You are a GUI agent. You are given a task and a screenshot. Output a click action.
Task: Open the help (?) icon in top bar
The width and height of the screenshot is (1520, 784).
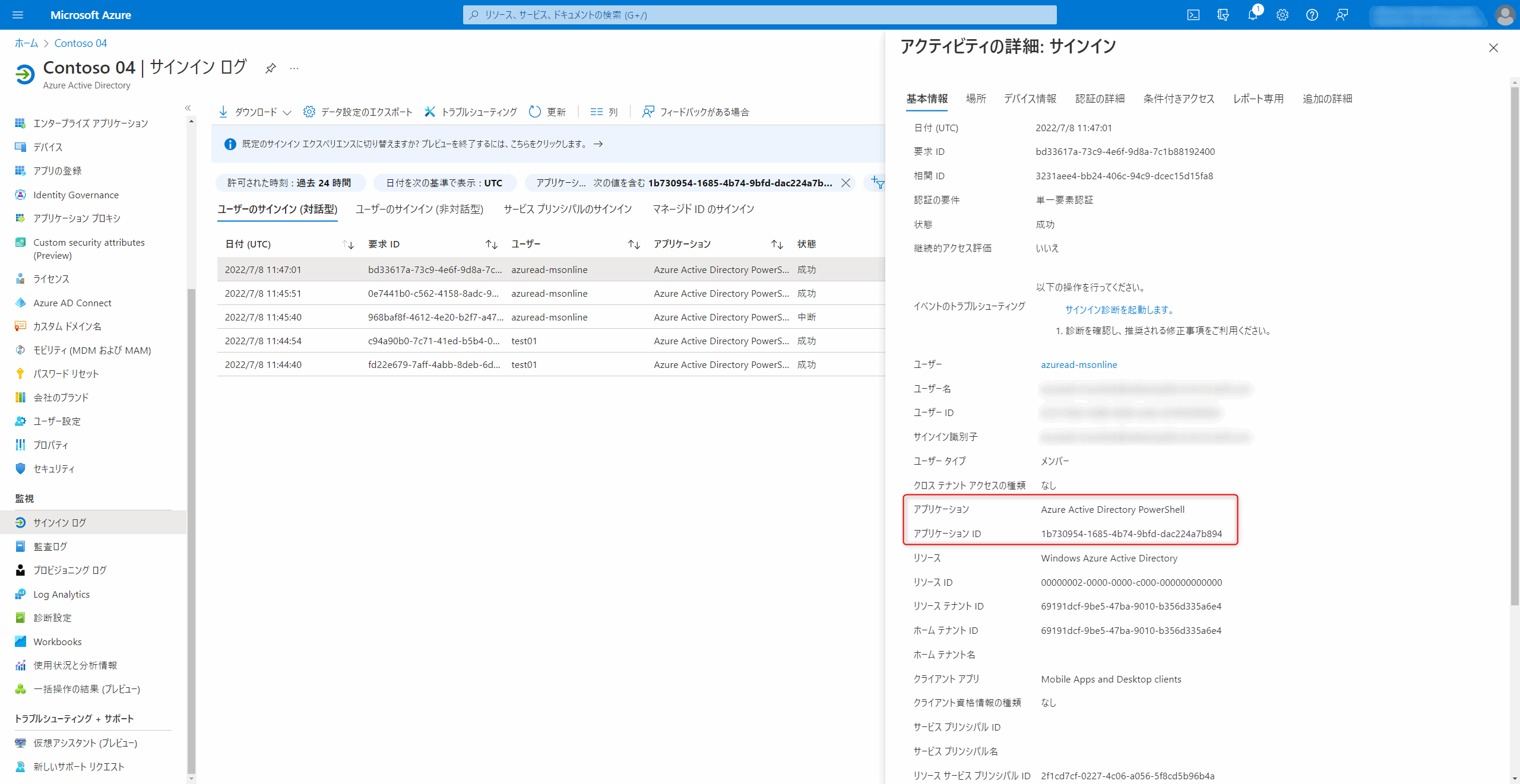click(1312, 15)
